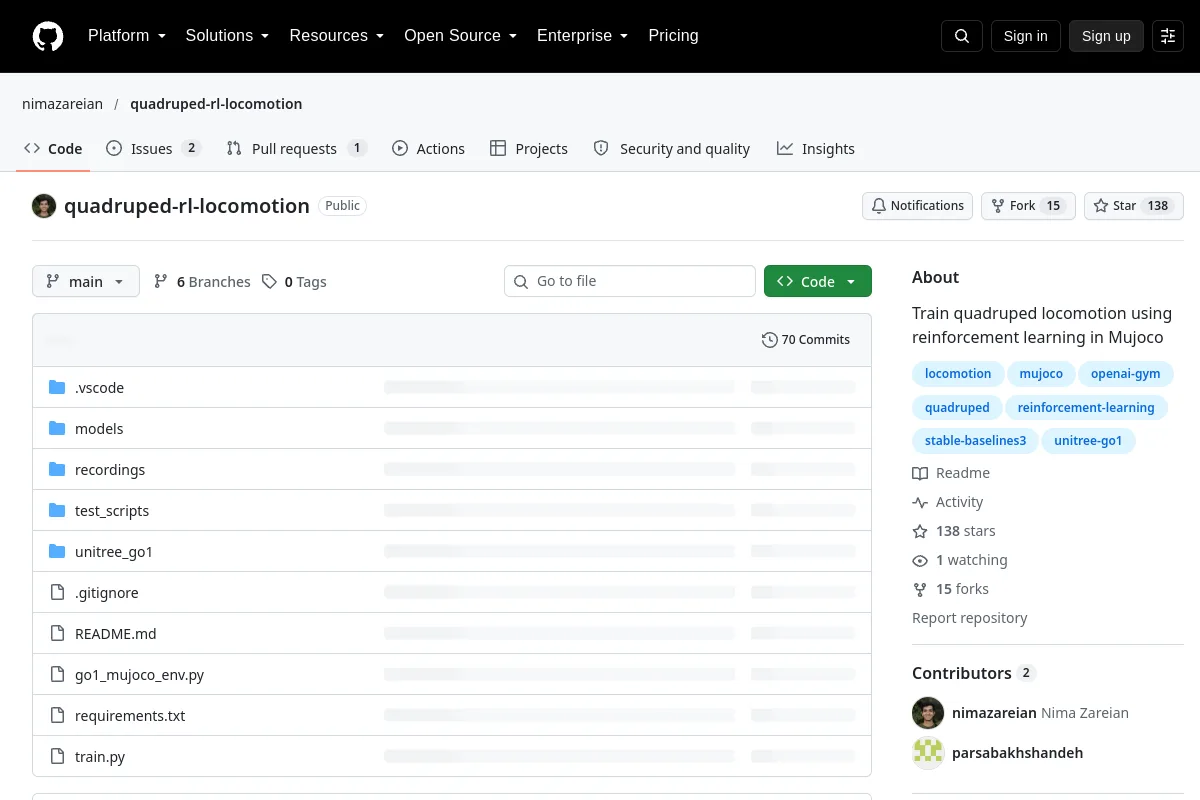
Task: Open the search magnifier icon button
Action: coord(962,36)
